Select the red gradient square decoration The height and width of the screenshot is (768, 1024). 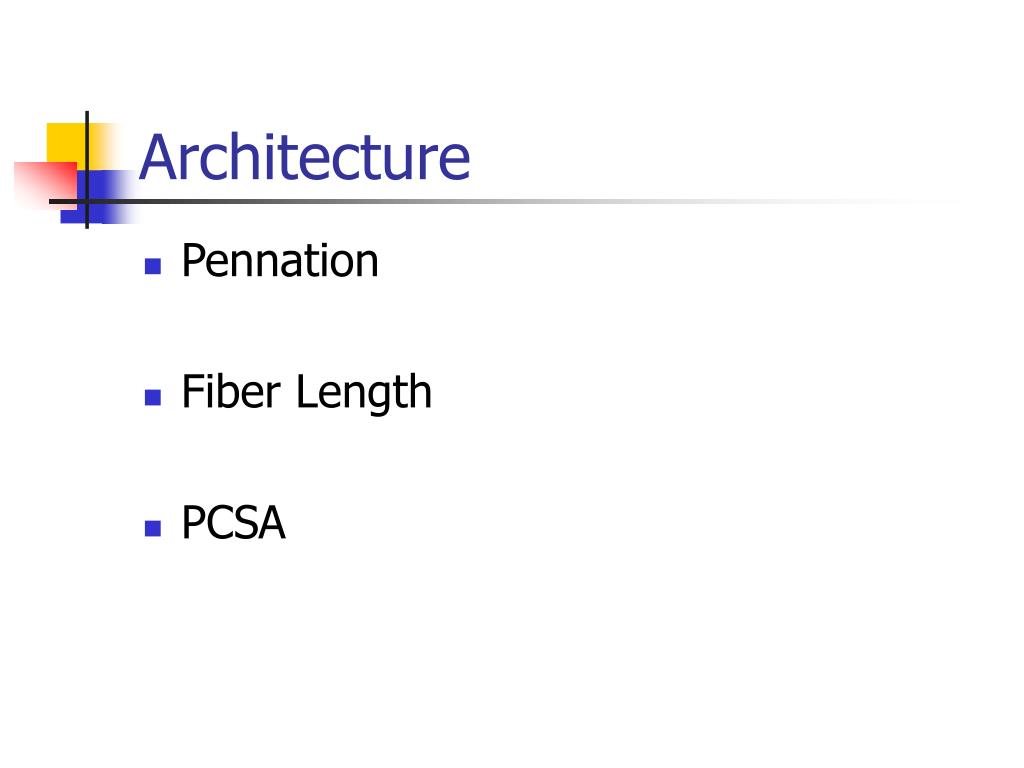pos(44,184)
